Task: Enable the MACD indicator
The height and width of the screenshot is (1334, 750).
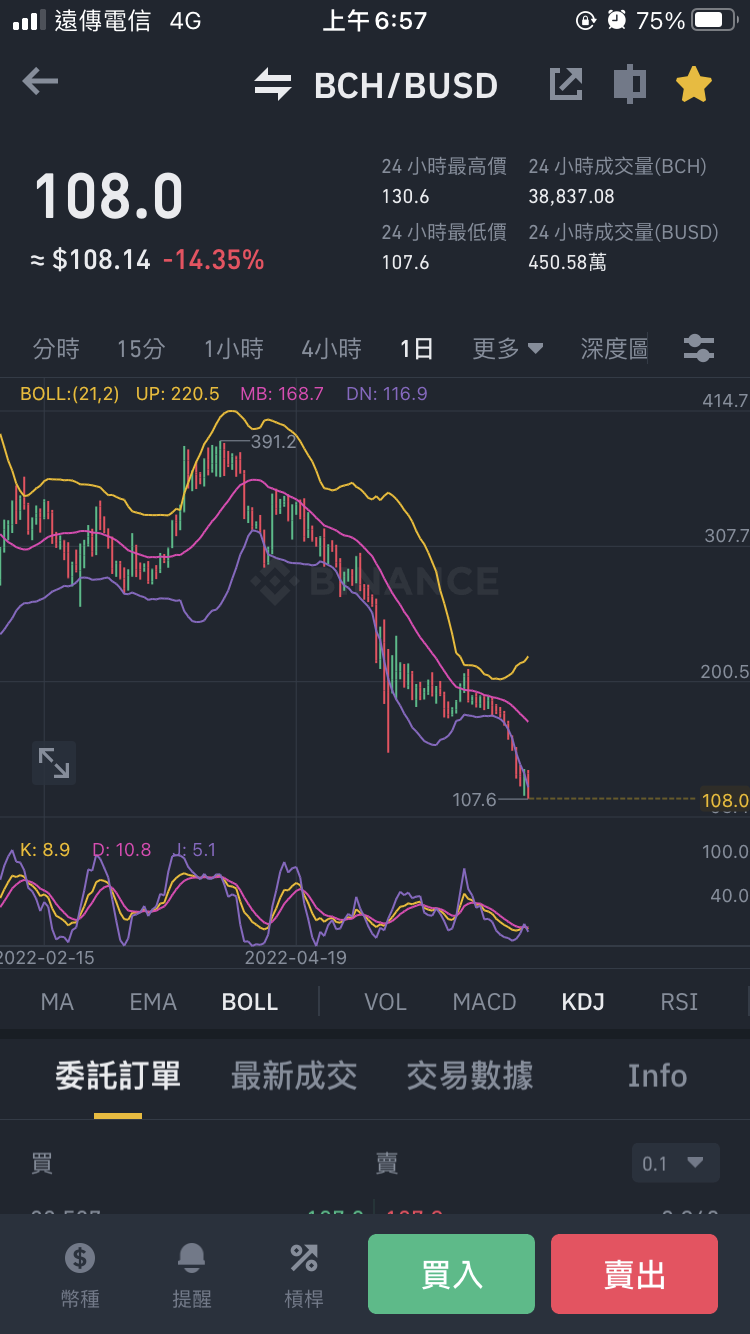Action: tap(484, 1002)
